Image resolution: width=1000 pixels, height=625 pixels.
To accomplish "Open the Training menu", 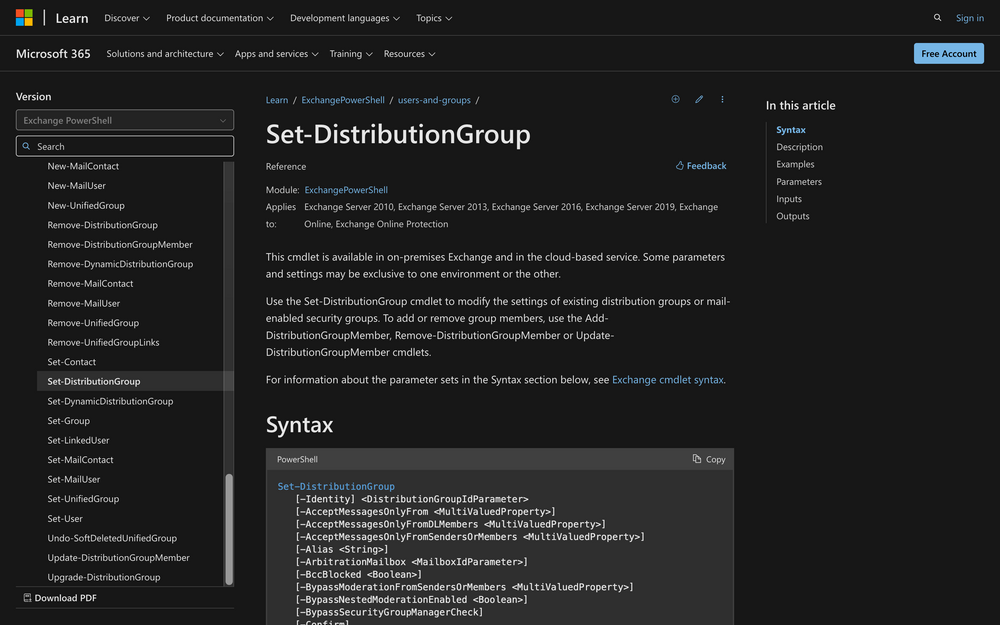I will [x=351, y=54].
